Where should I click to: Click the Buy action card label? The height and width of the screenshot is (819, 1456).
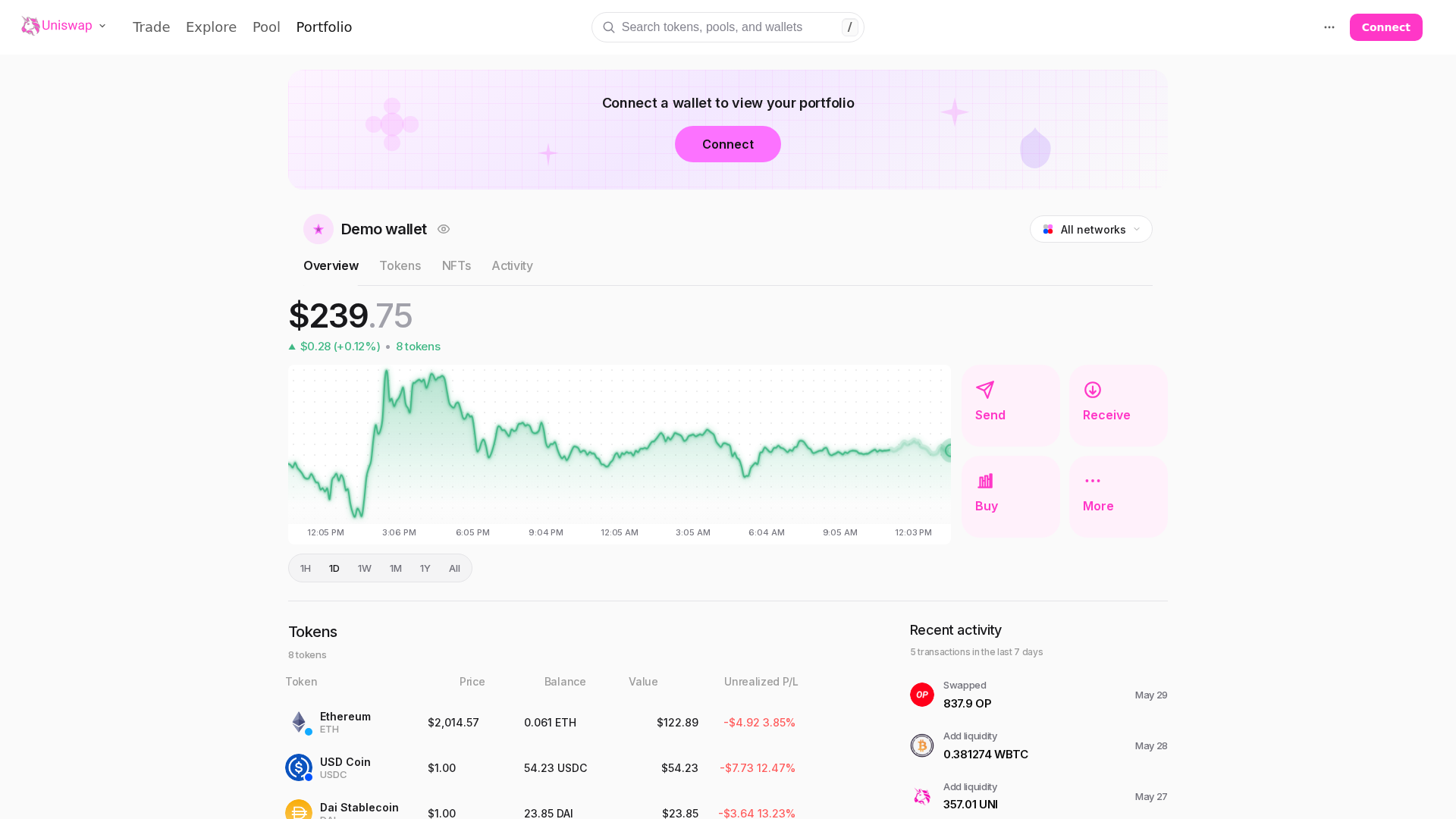coord(987,506)
